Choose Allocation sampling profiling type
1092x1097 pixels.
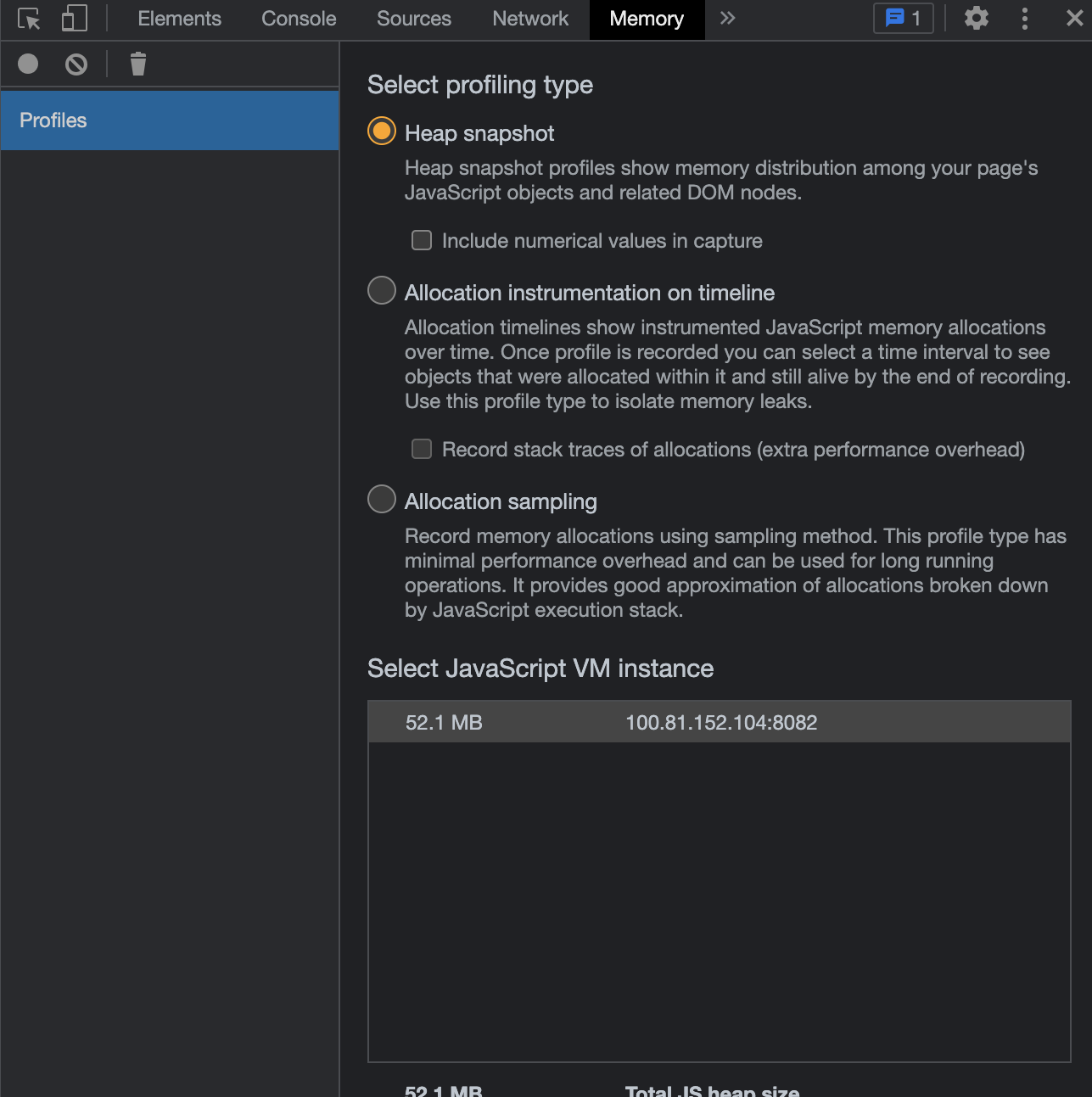click(x=382, y=499)
